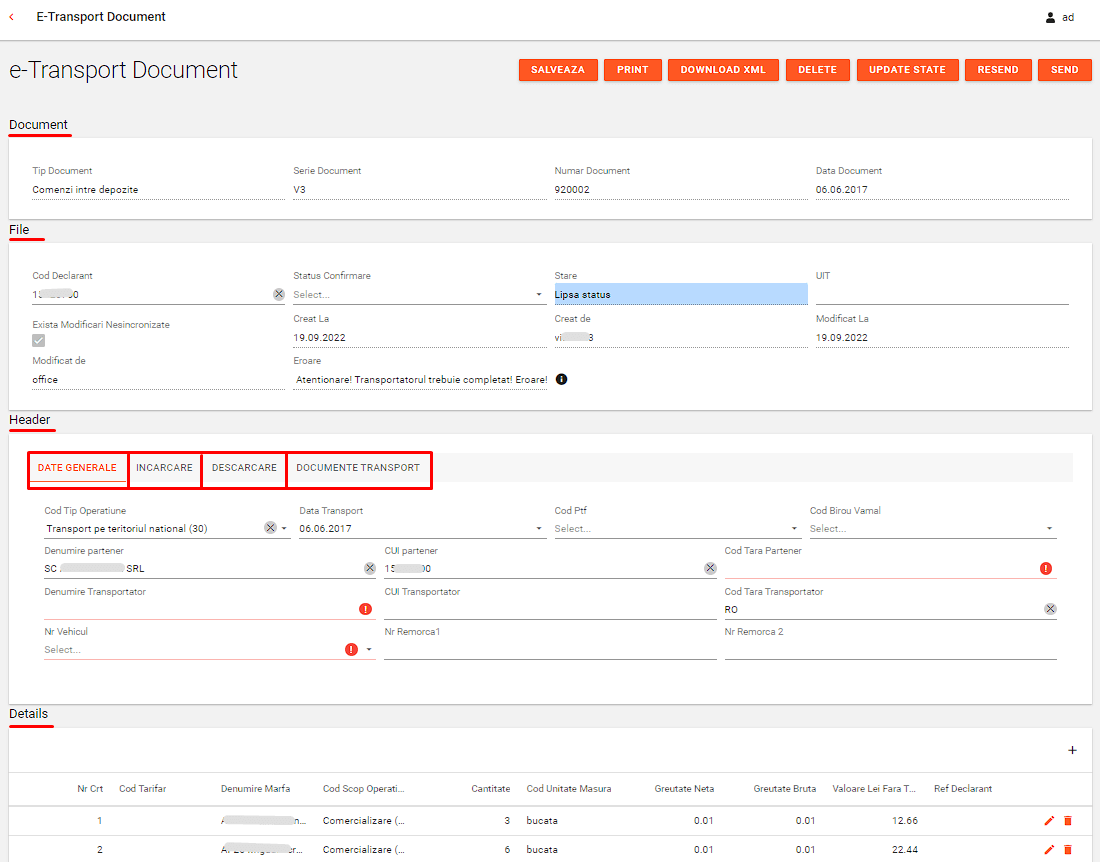This screenshot has width=1100, height=862.
Task: Click Serie Document value V3
Action: (x=300, y=189)
